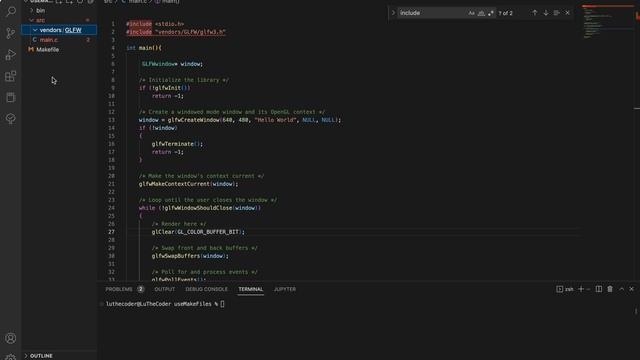Click line number 27 in the gutter
The width and height of the screenshot is (640, 360).
pyautogui.click(x=111, y=232)
